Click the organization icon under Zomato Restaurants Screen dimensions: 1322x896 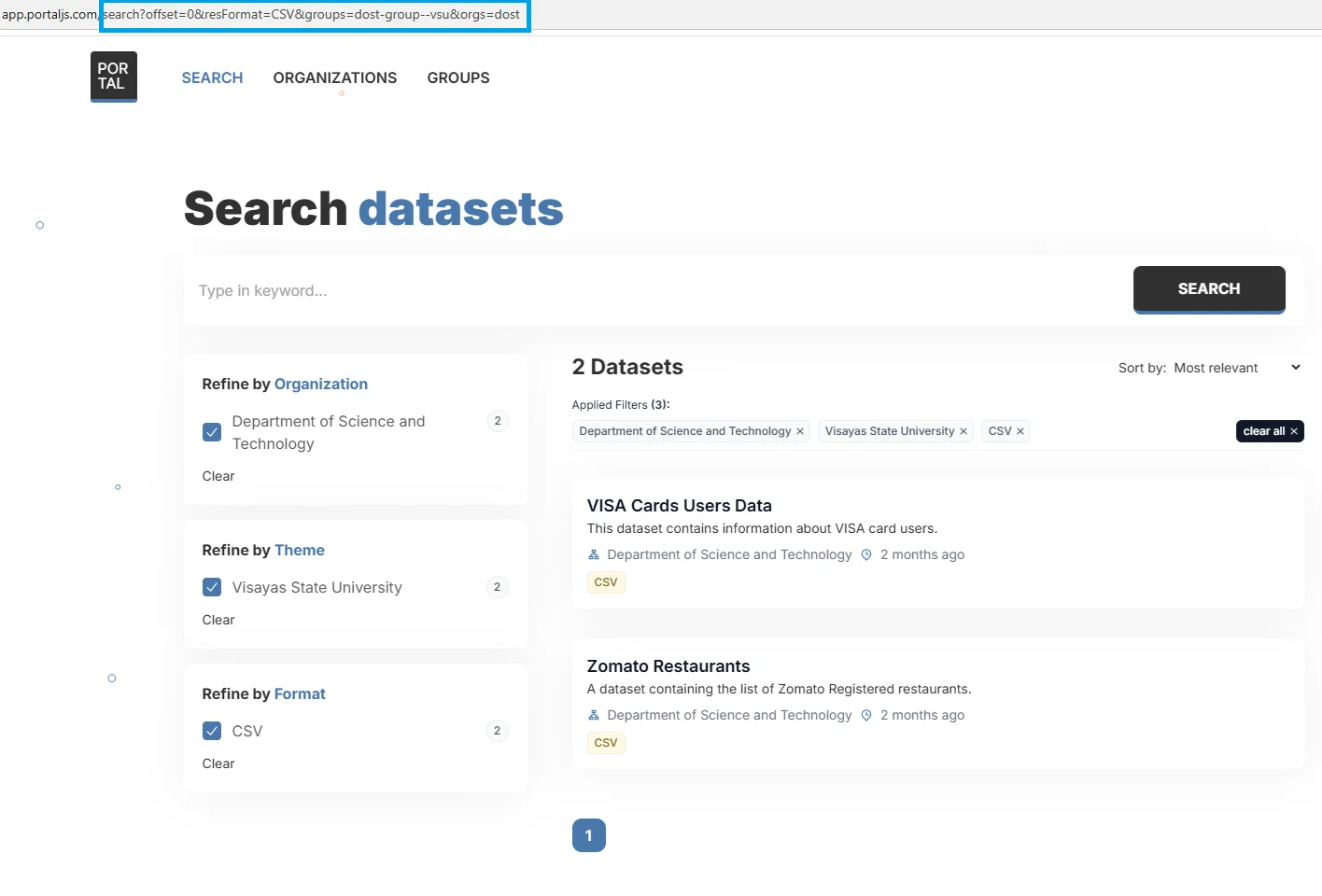[x=594, y=715]
